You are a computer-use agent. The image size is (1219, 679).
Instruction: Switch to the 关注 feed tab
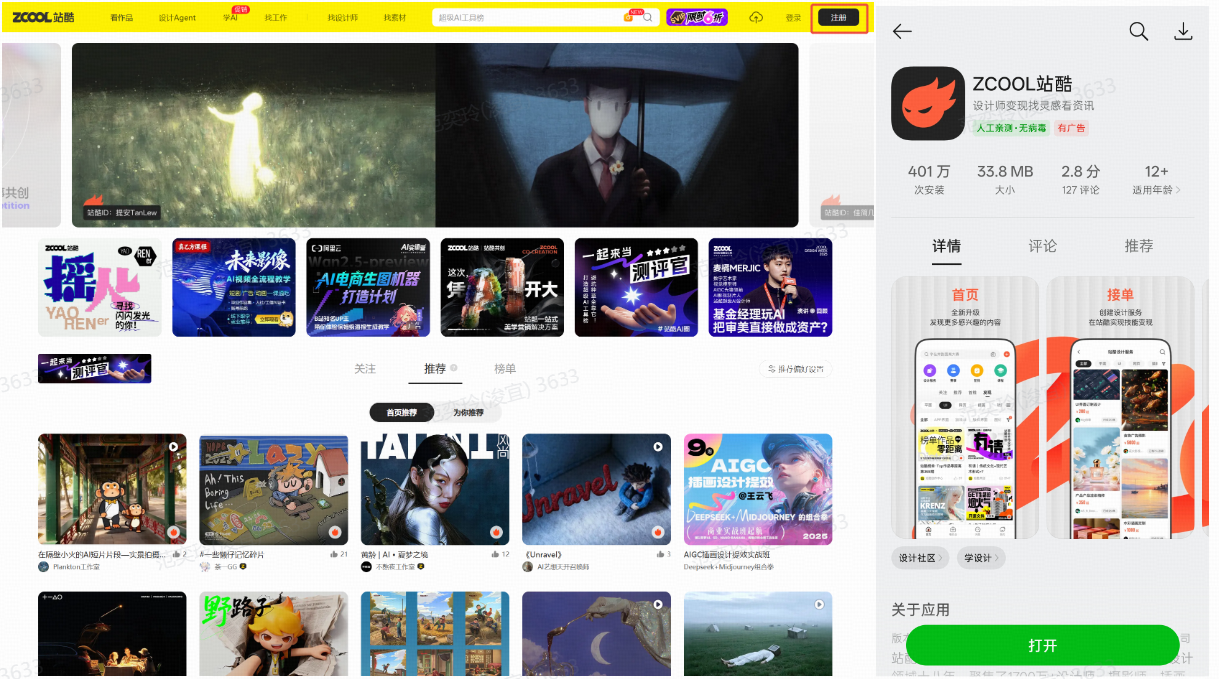(x=365, y=369)
